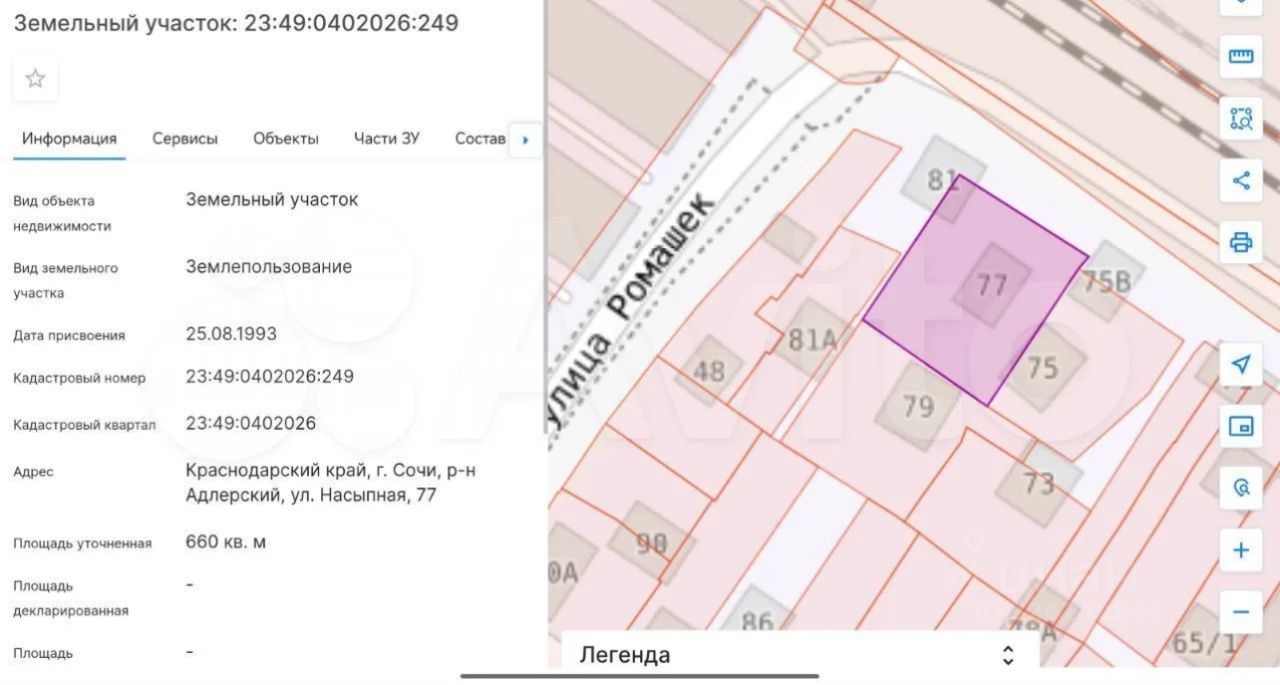Open the Состав tab
The image size is (1280, 685).
pos(480,139)
